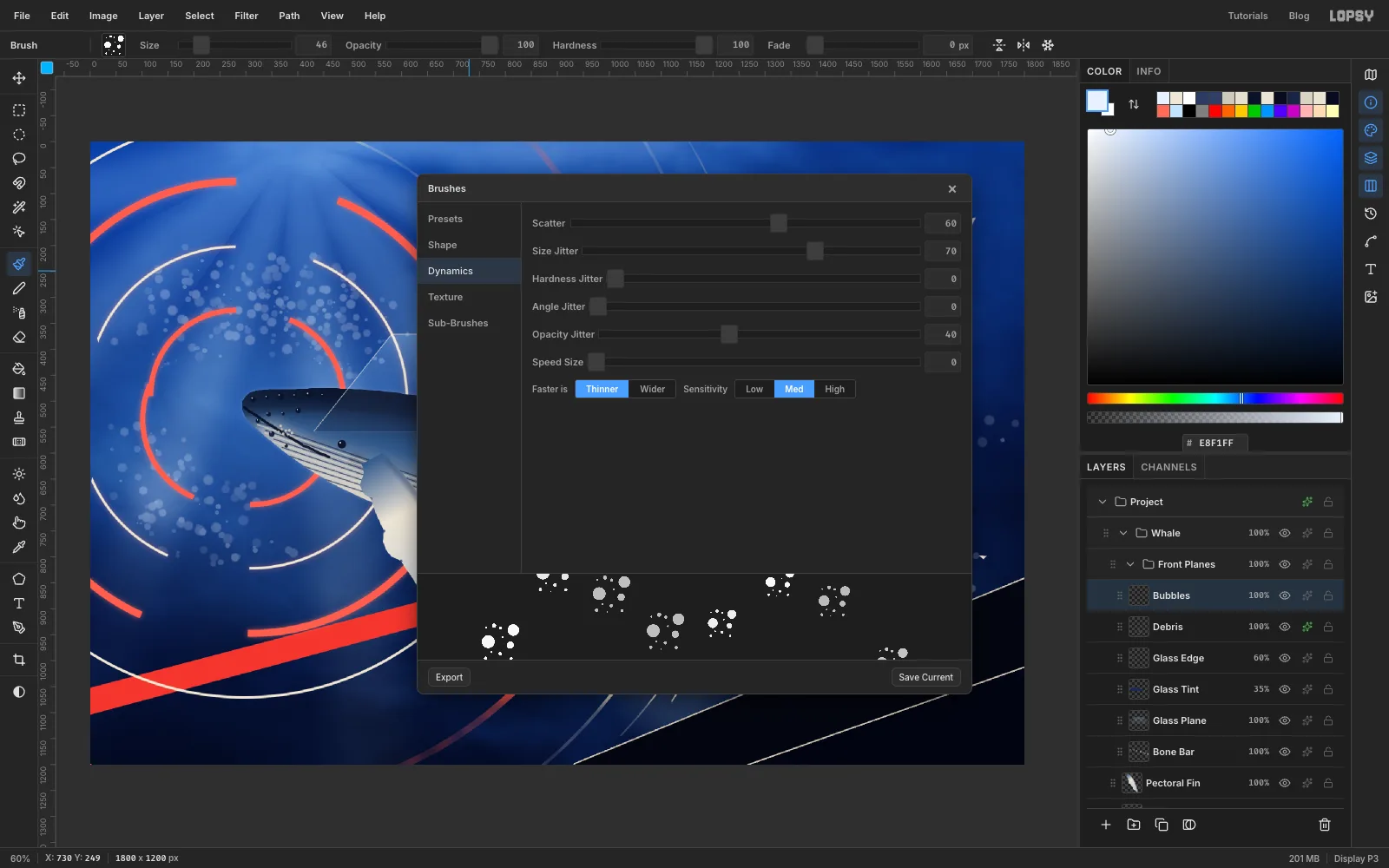This screenshot has height=868, width=1389.
Task: Select the rectangular marquee tool
Action: tap(19, 110)
